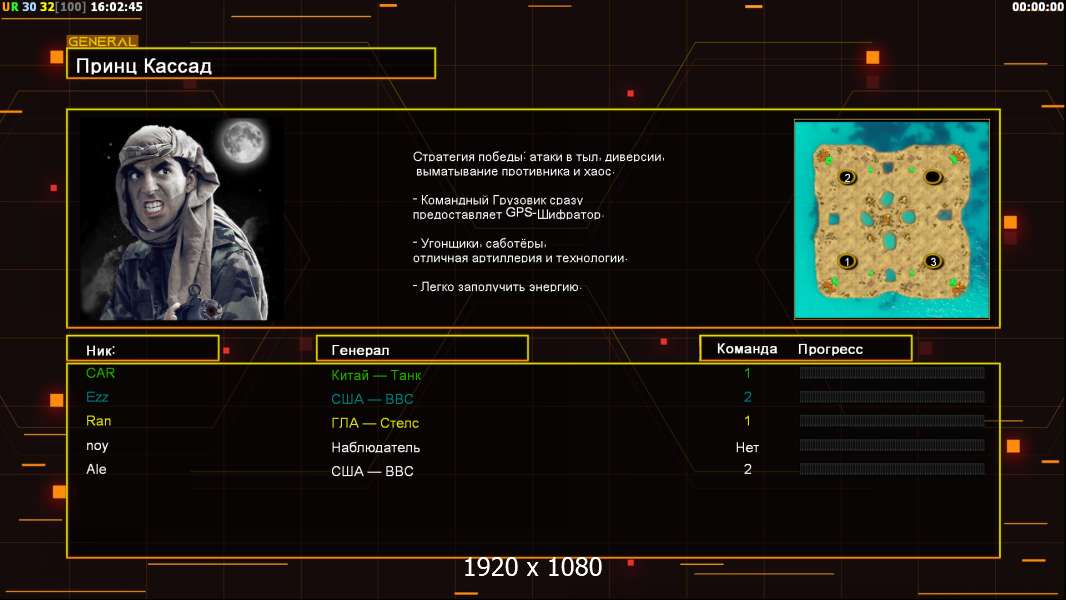Click Ale's loading progress bar
Image resolution: width=1066 pixels, height=600 pixels.
pyautogui.click(x=892, y=469)
